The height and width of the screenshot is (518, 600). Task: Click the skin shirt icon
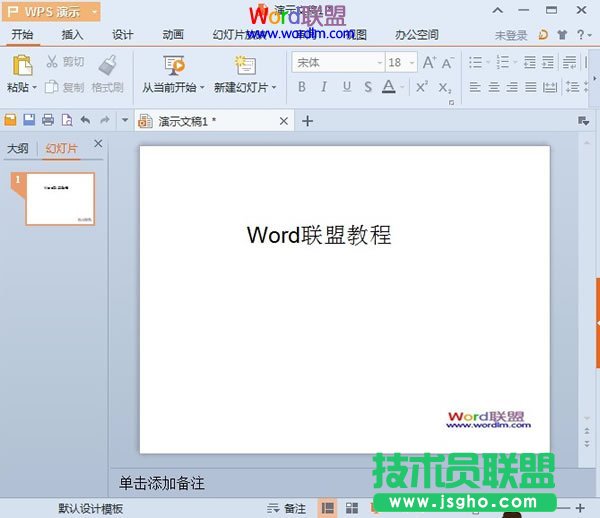click(x=562, y=35)
